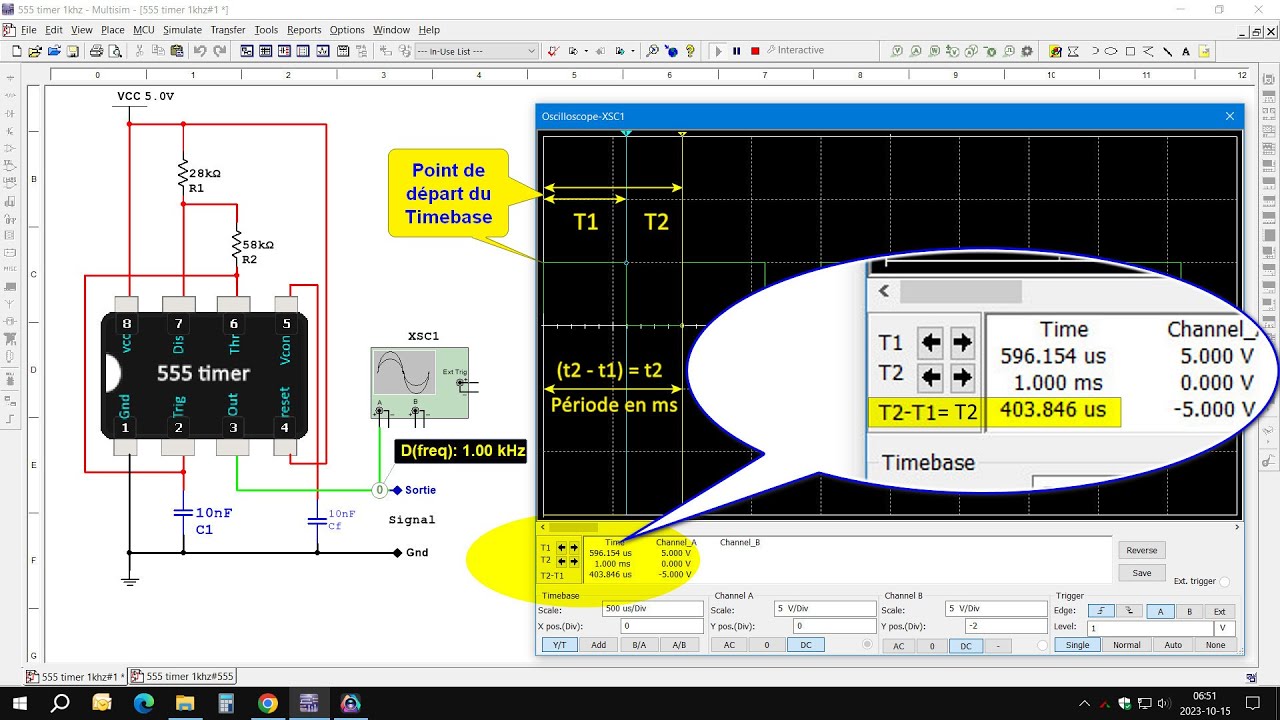Screen dimensions: 1280x720
Task: Click Channel A Scale field
Action: coord(826,609)
